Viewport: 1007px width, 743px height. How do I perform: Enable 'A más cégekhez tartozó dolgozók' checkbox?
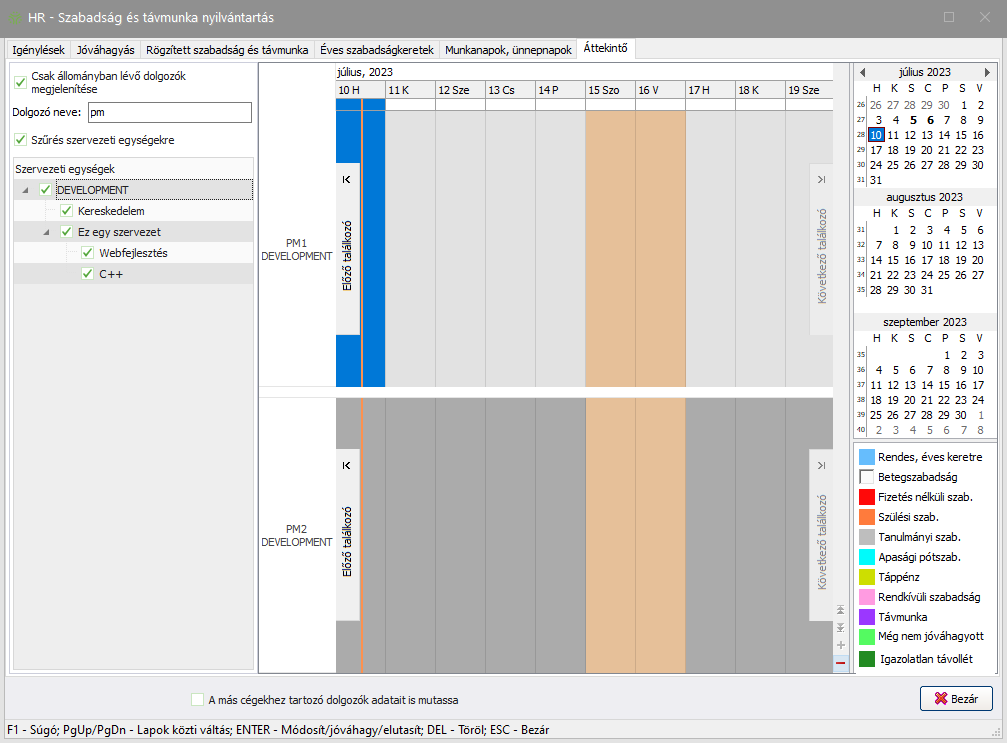[x=197, y=700]
